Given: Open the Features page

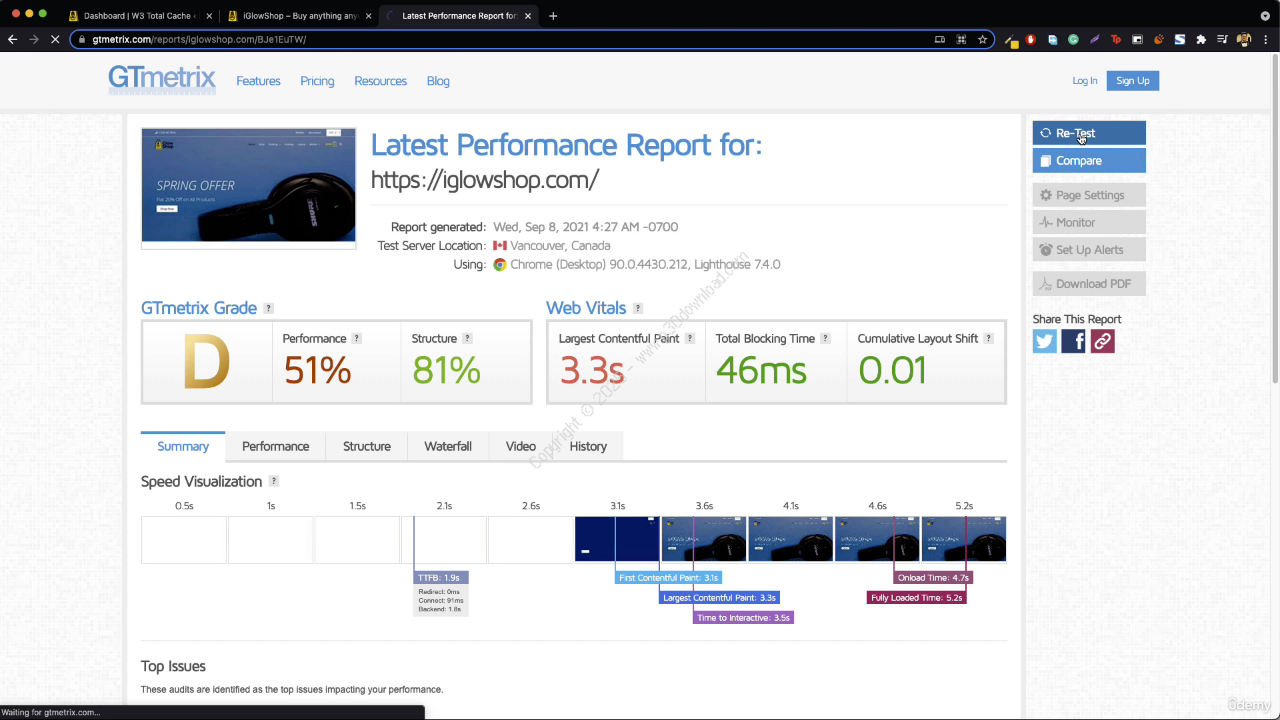Looking at the screenshot, I should pyautogui.click(x=258, y=81).
